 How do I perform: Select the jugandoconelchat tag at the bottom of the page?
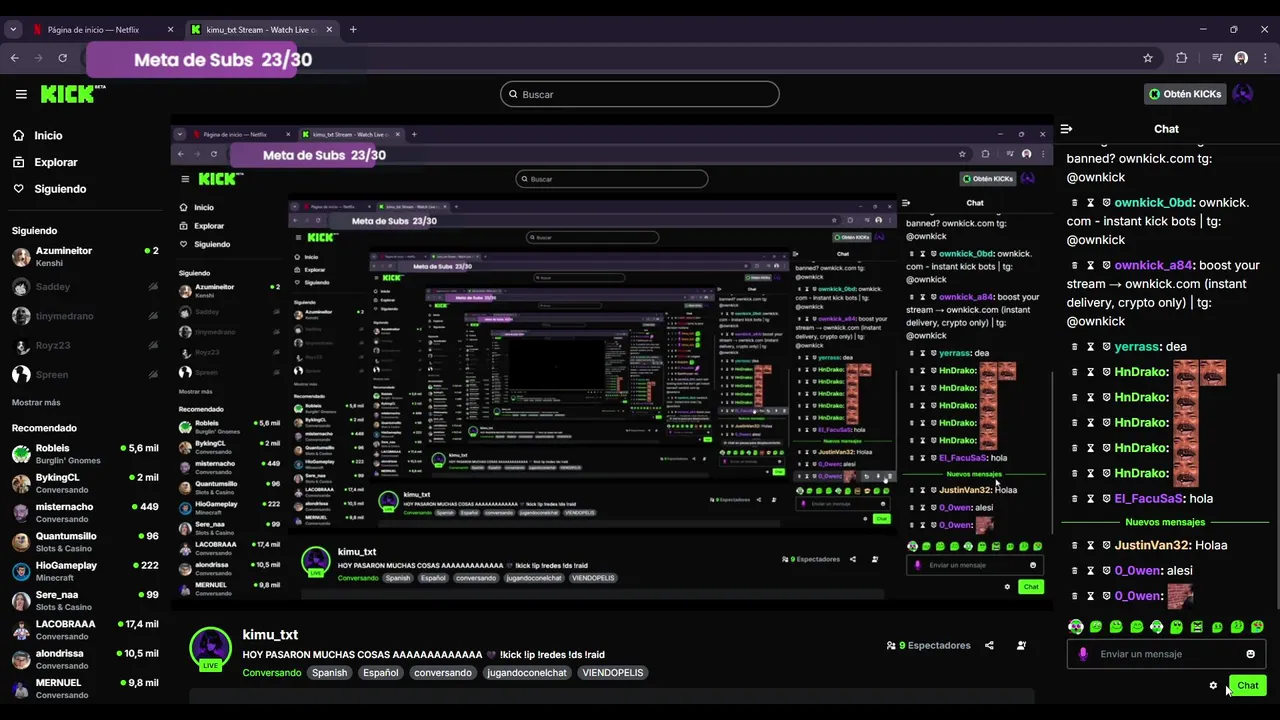[x=527, y=673]
